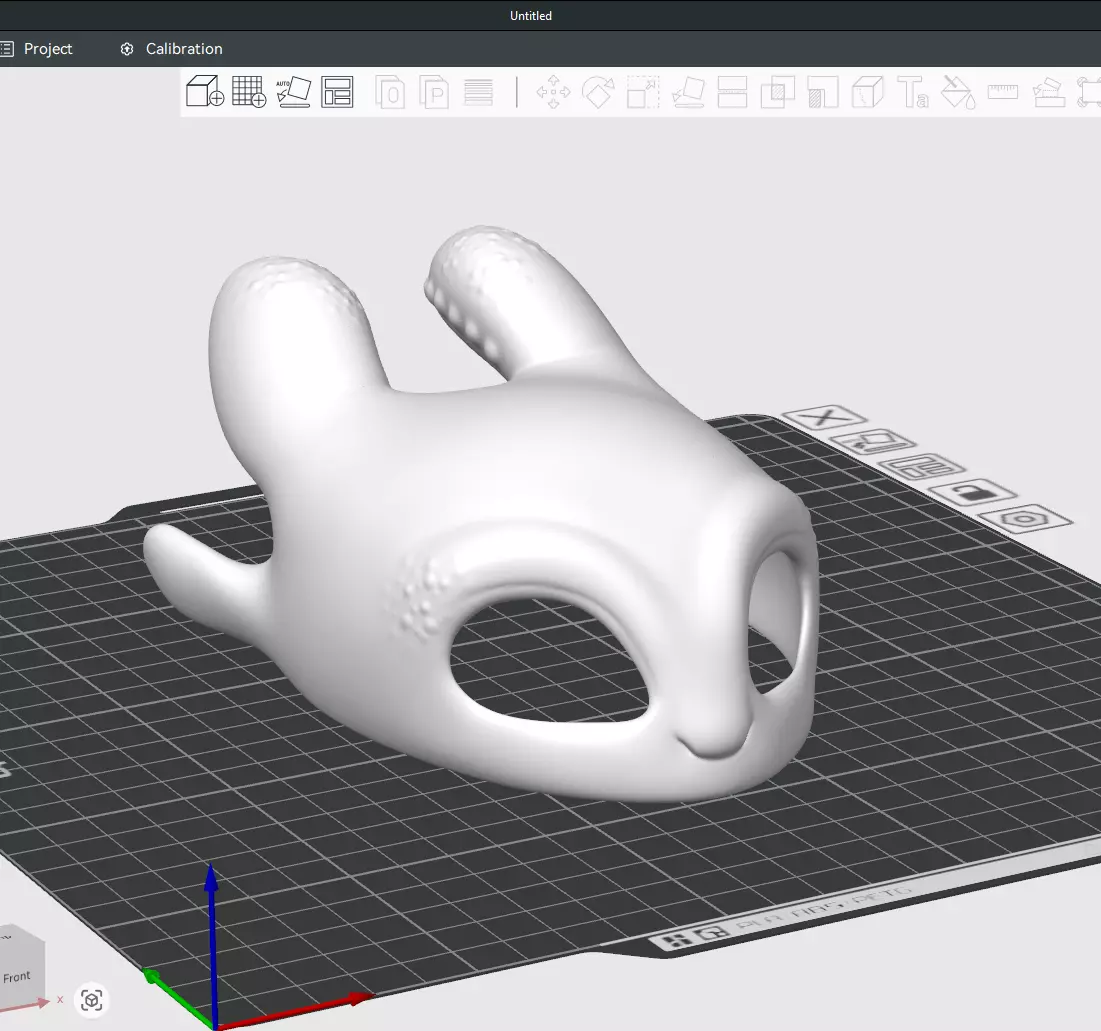
Task: Open the Calibration tab
Action: (x=184, y=48)
